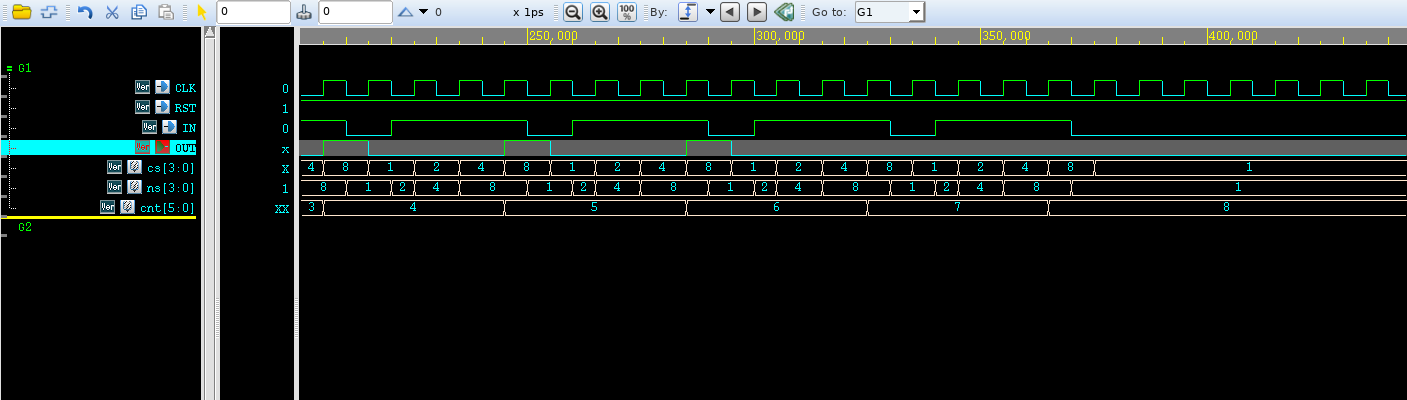Click the bus icon beside cnt[5:0]

(127, 207)
